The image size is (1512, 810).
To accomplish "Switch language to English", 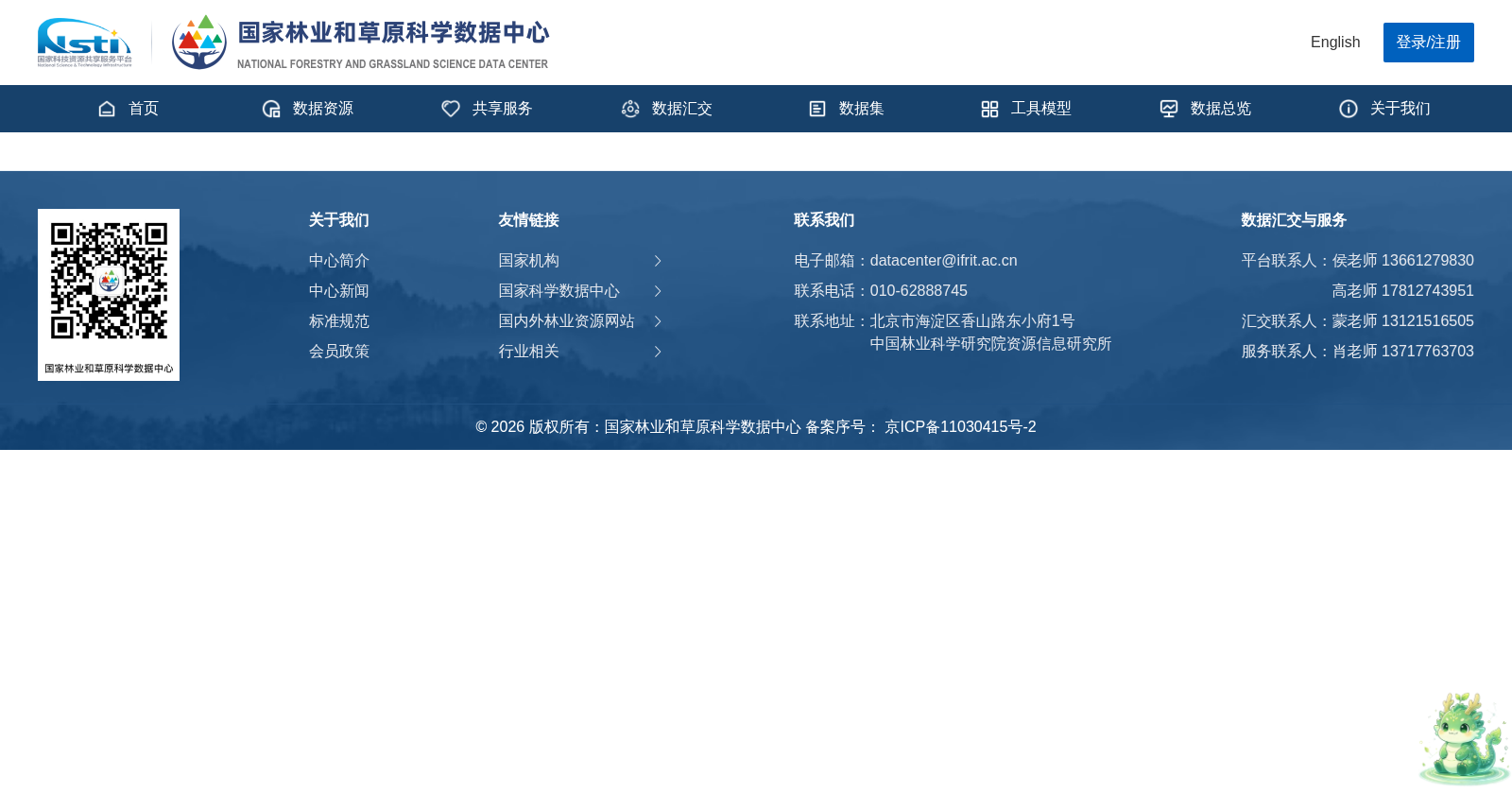I will pyautogui.click(x=1335, y=43).
